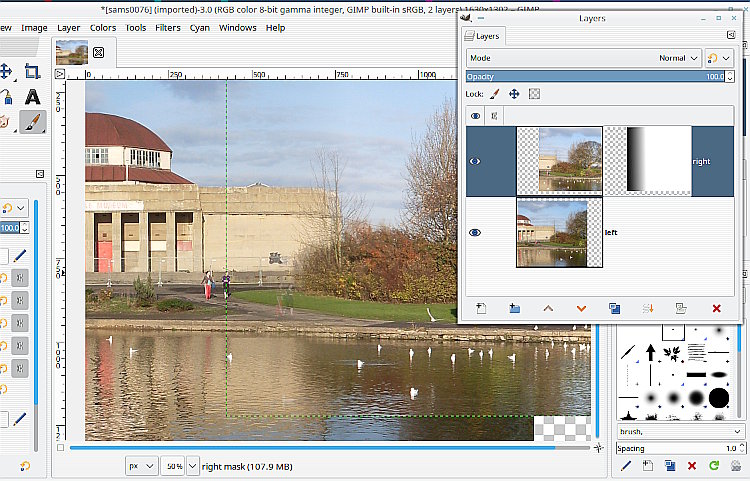Hide the 'left' layer using eye icon
750x481 pixels.
point(475,232)
